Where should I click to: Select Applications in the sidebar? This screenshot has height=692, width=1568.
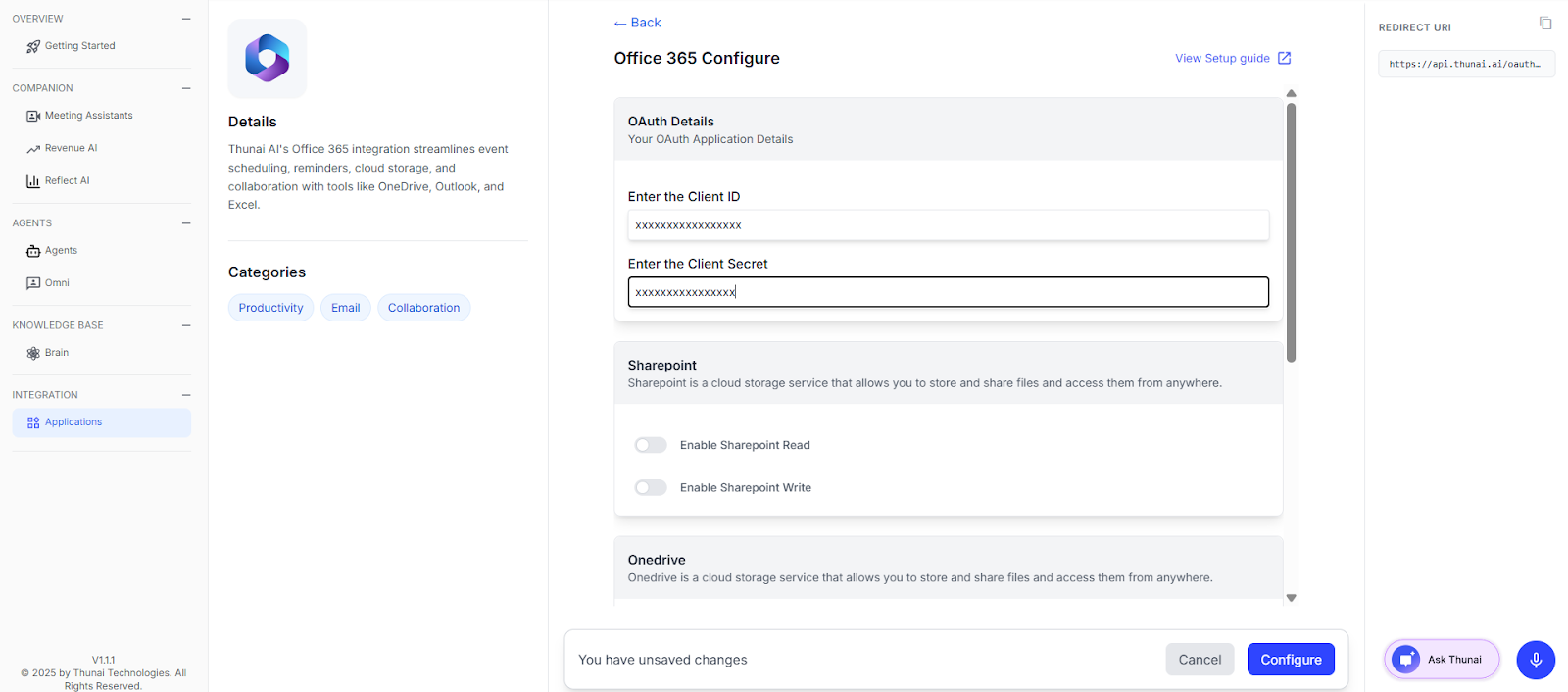[x=102, y=422]
